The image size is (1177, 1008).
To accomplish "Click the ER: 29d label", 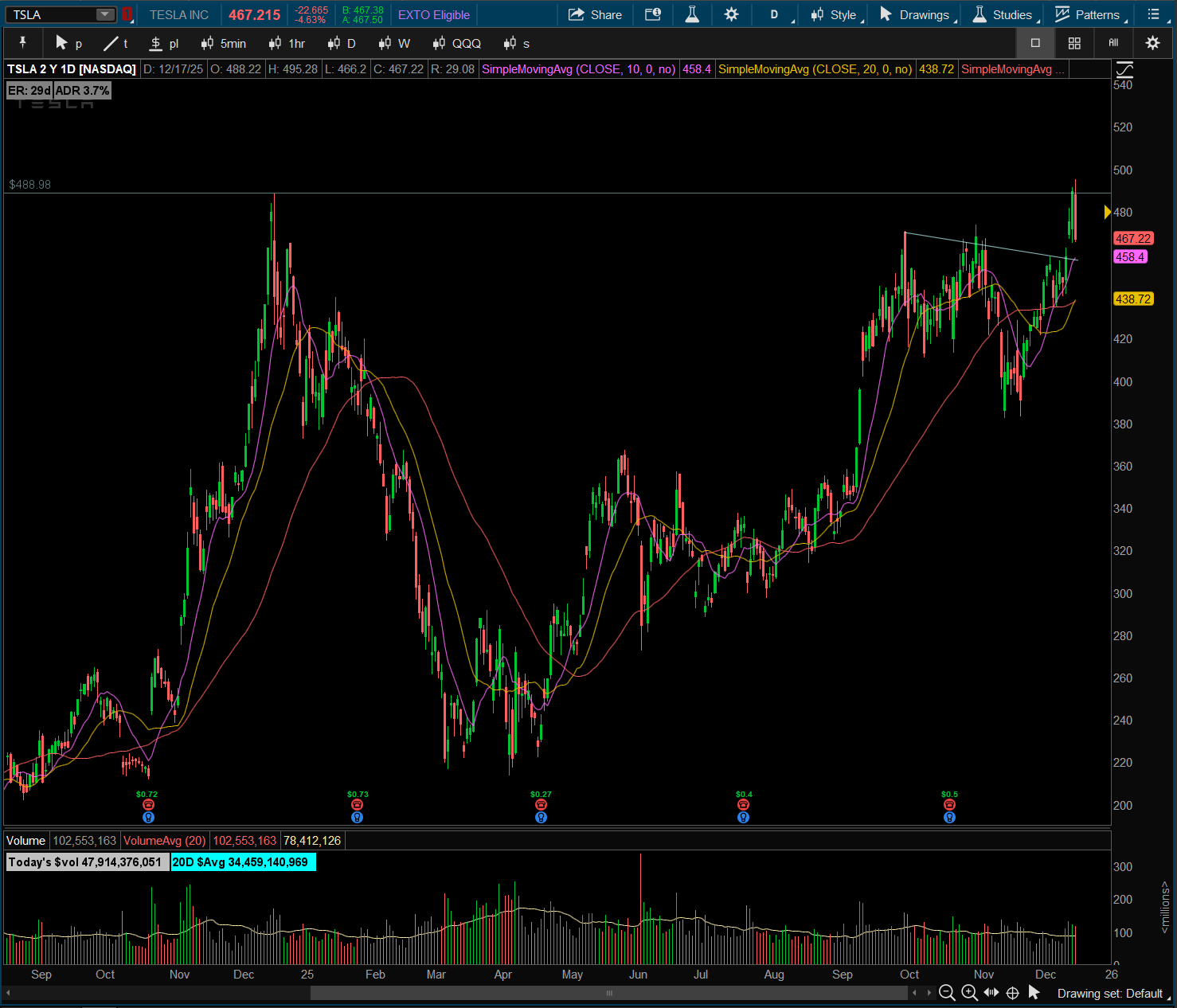I will (29, 91).
